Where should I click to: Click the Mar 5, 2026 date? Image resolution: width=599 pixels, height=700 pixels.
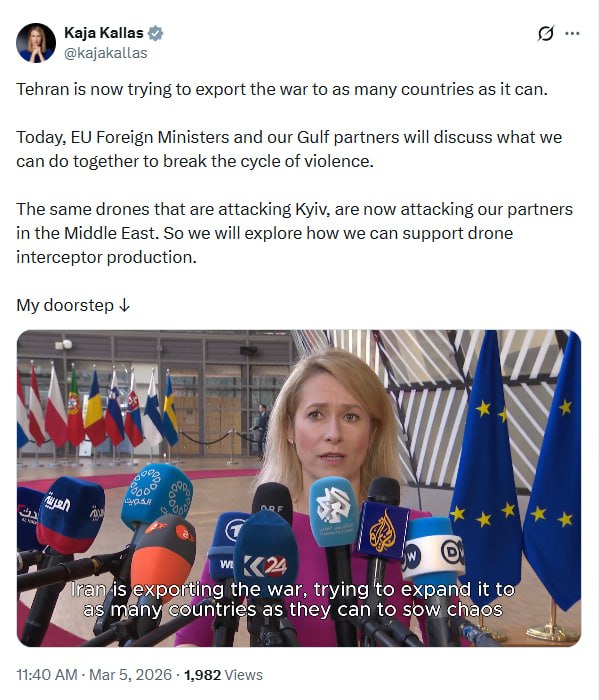pyautogui.click(x=130, y=675)
